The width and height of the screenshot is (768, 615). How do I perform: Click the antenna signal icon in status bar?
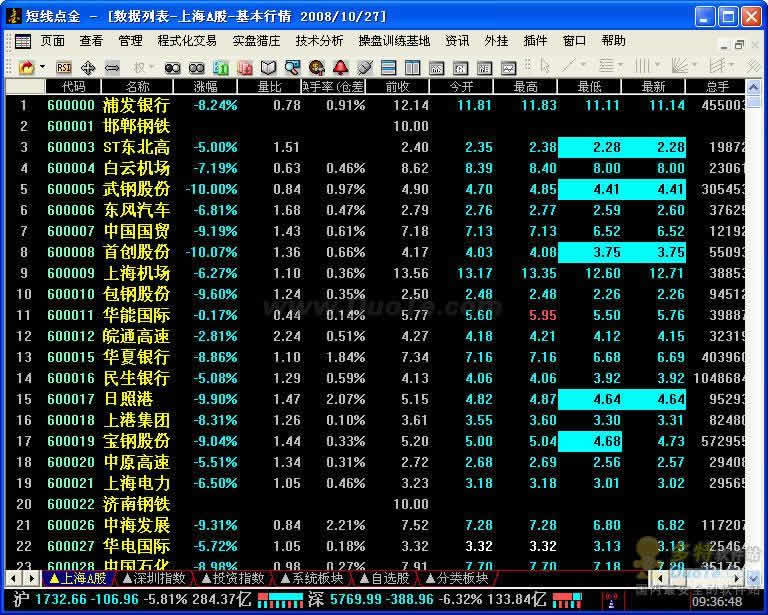click(x=611, y=600)
